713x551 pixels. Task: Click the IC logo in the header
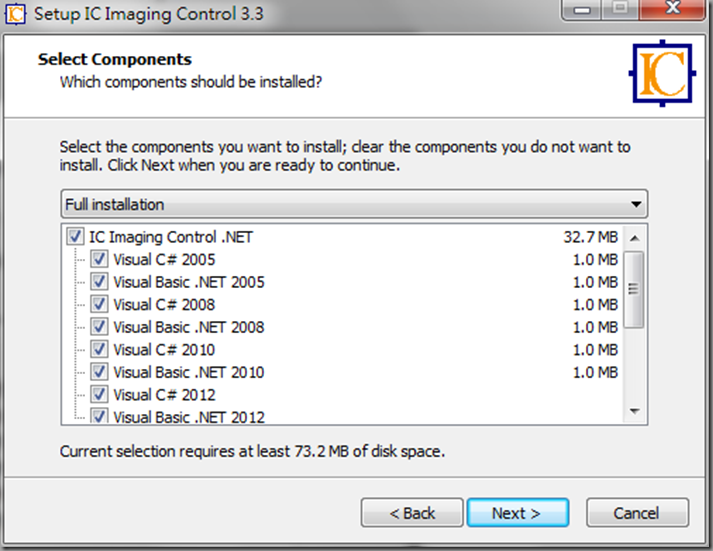pyautogui.click(x=662, y=73)
